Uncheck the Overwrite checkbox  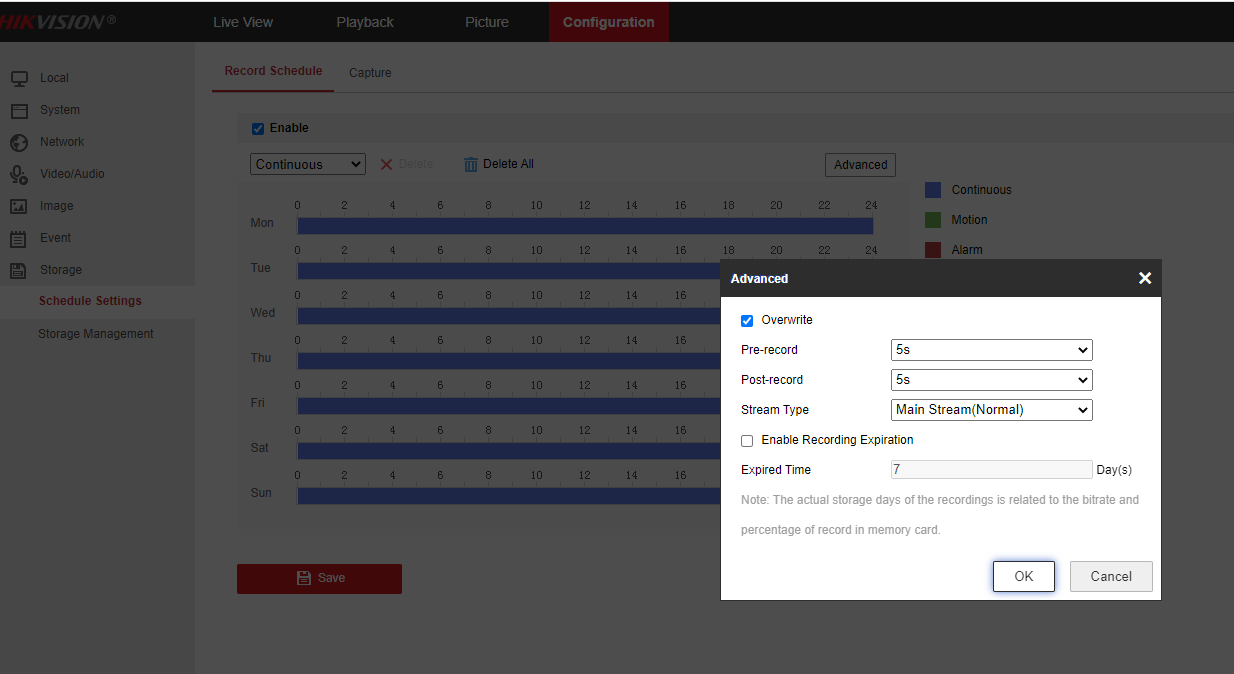click(x=747, y=321)
